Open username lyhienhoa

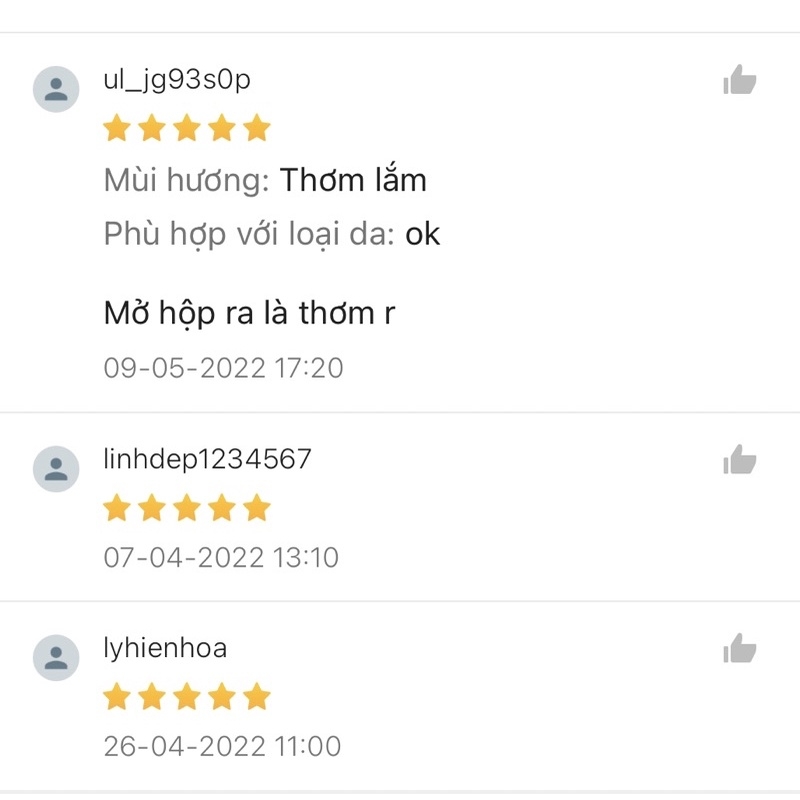tap(165, 648)
